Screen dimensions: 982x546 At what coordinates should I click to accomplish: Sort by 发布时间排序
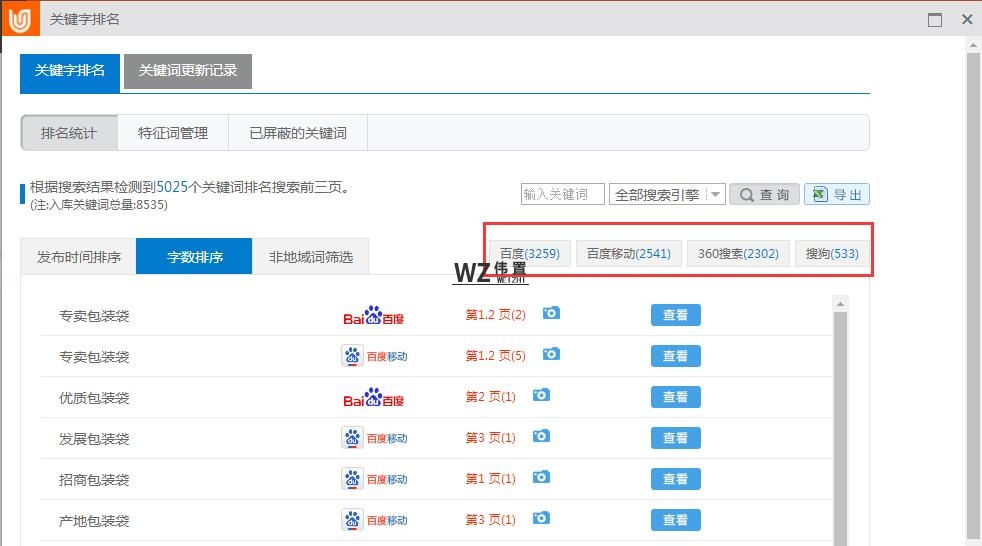pyautogui.click(x=79, y=257)
